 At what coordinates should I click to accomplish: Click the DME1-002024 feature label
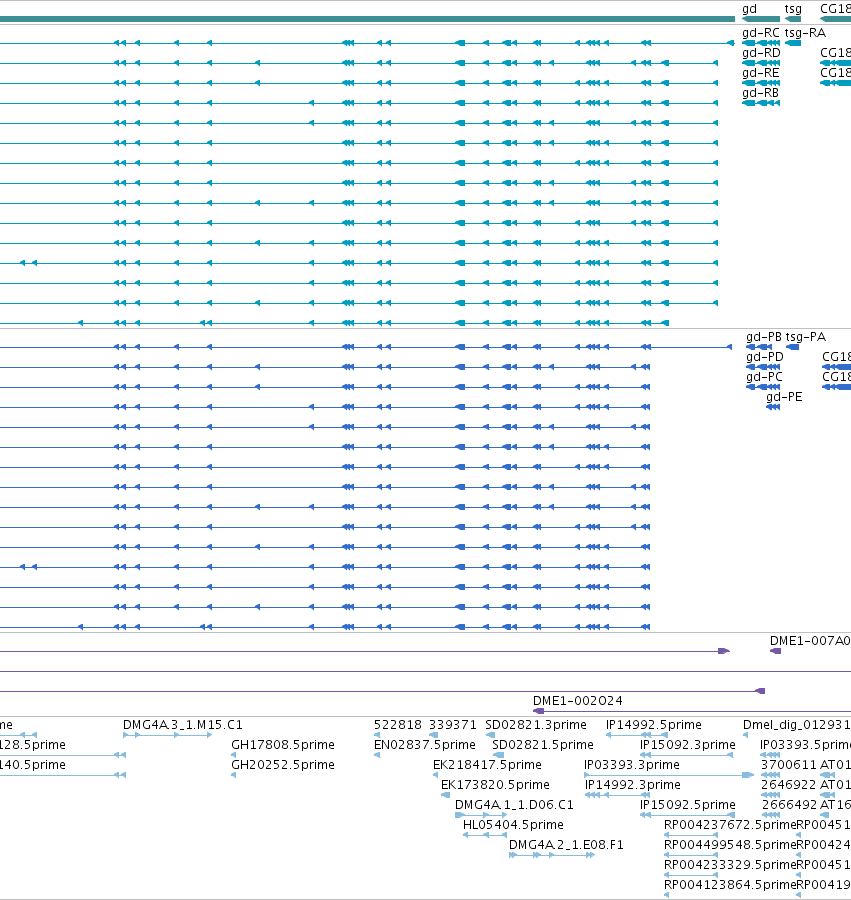(x=578, y=701)
